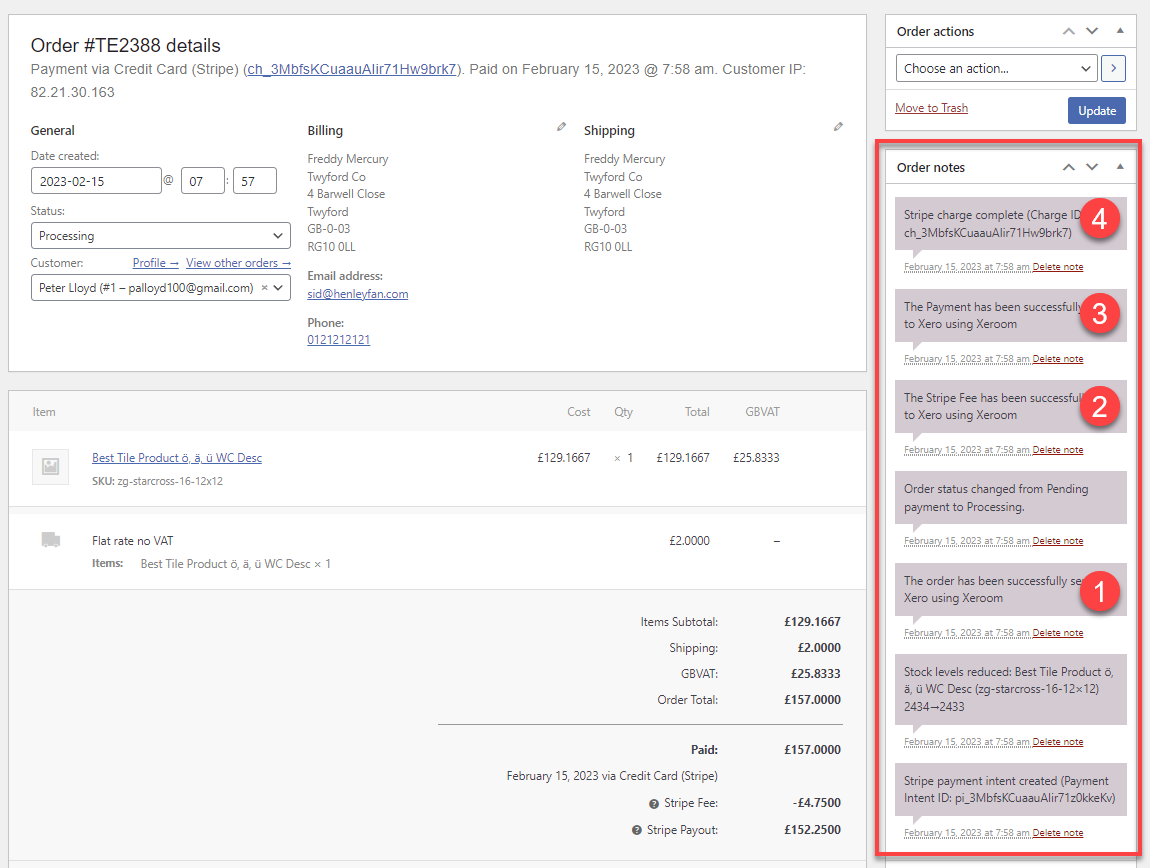Clear the selected customer Peter Lloyd

click(264, 288)
